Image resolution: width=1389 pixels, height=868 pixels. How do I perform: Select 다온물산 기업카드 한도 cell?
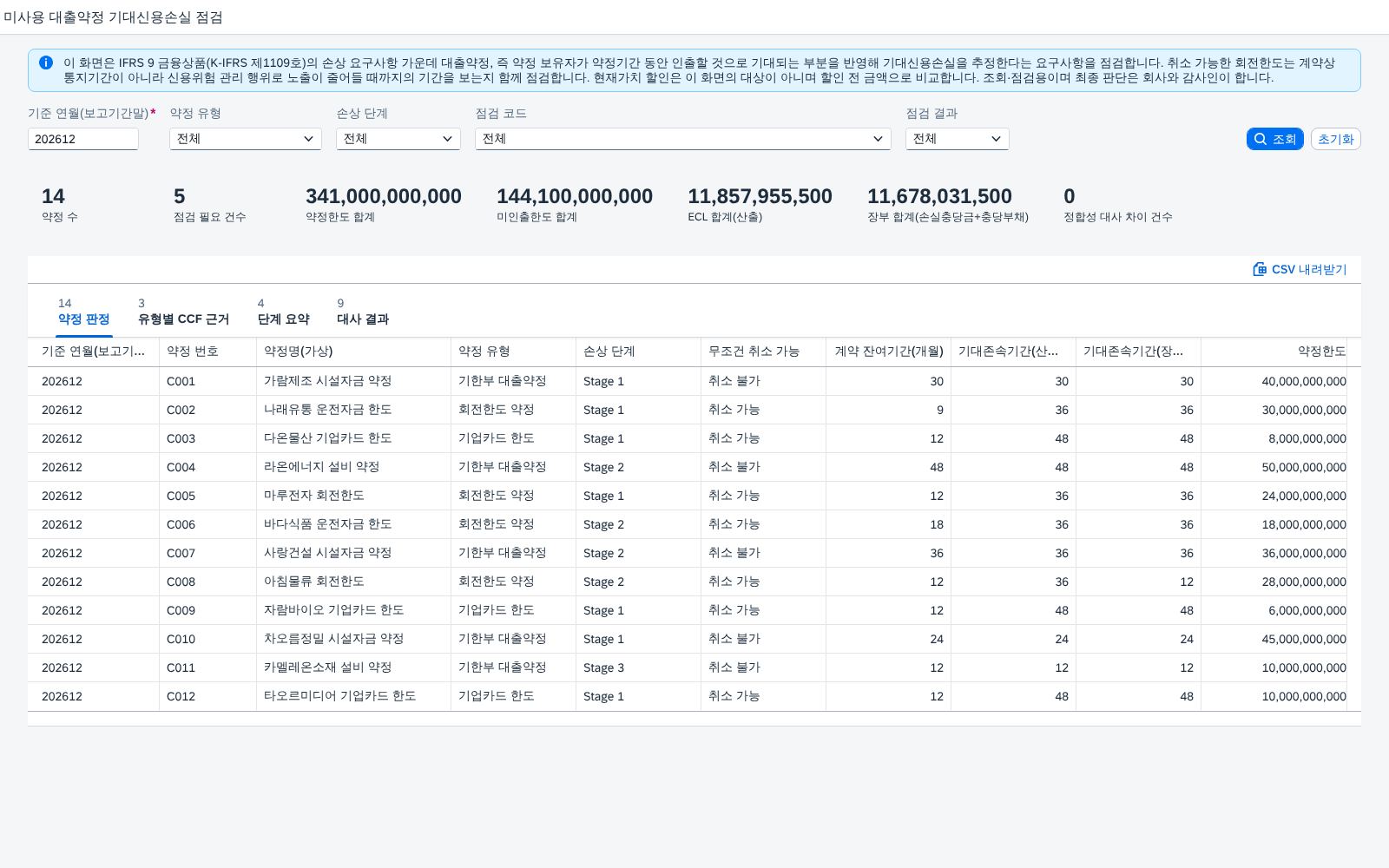(x=354, y=438)
